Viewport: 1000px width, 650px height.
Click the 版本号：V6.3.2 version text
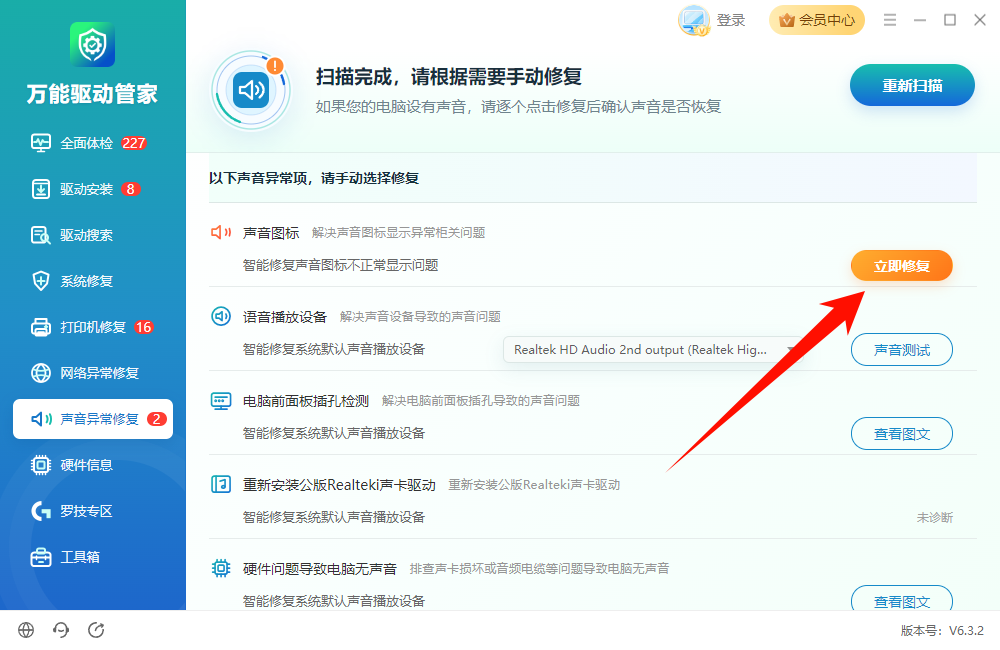[942, 630]
